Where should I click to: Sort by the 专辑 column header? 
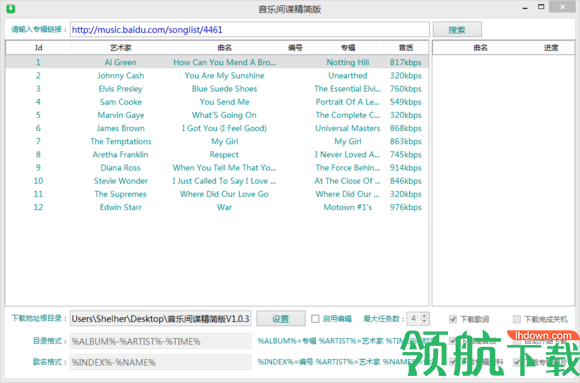pos(348,48)
